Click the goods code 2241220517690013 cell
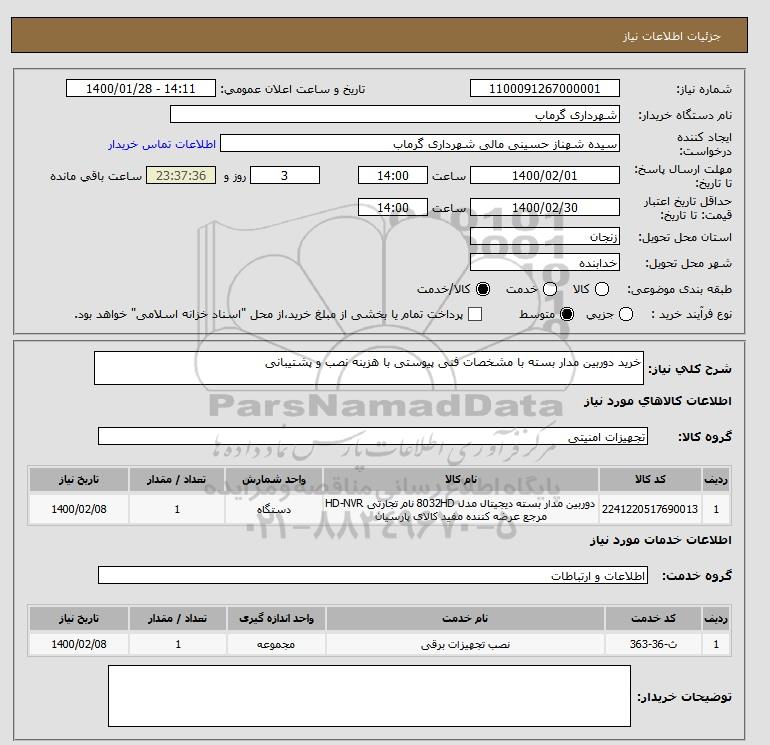 (650, 509)
